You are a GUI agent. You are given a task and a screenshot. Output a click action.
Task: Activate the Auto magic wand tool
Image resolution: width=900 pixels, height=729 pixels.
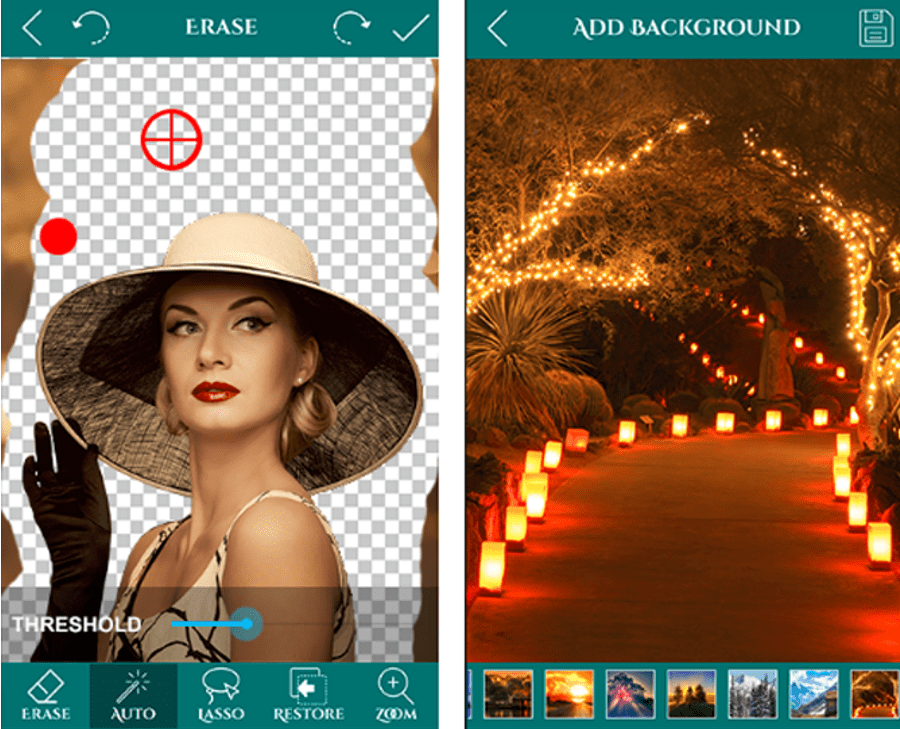(x=133, y=696)
